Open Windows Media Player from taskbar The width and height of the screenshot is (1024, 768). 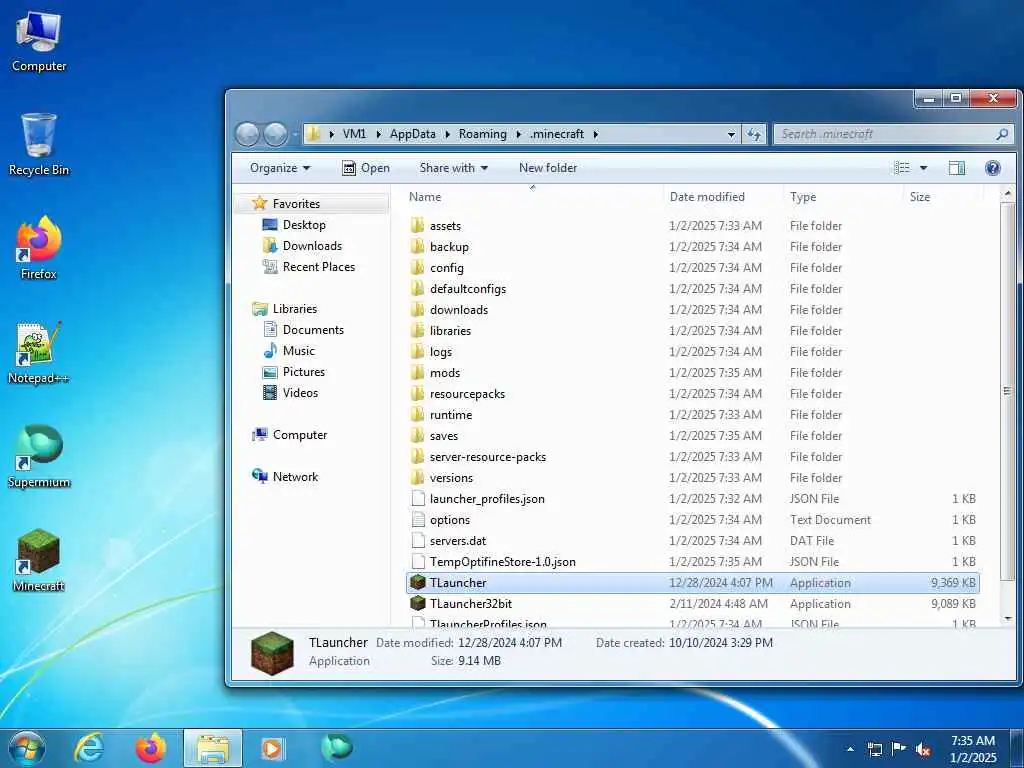(273, 748)
